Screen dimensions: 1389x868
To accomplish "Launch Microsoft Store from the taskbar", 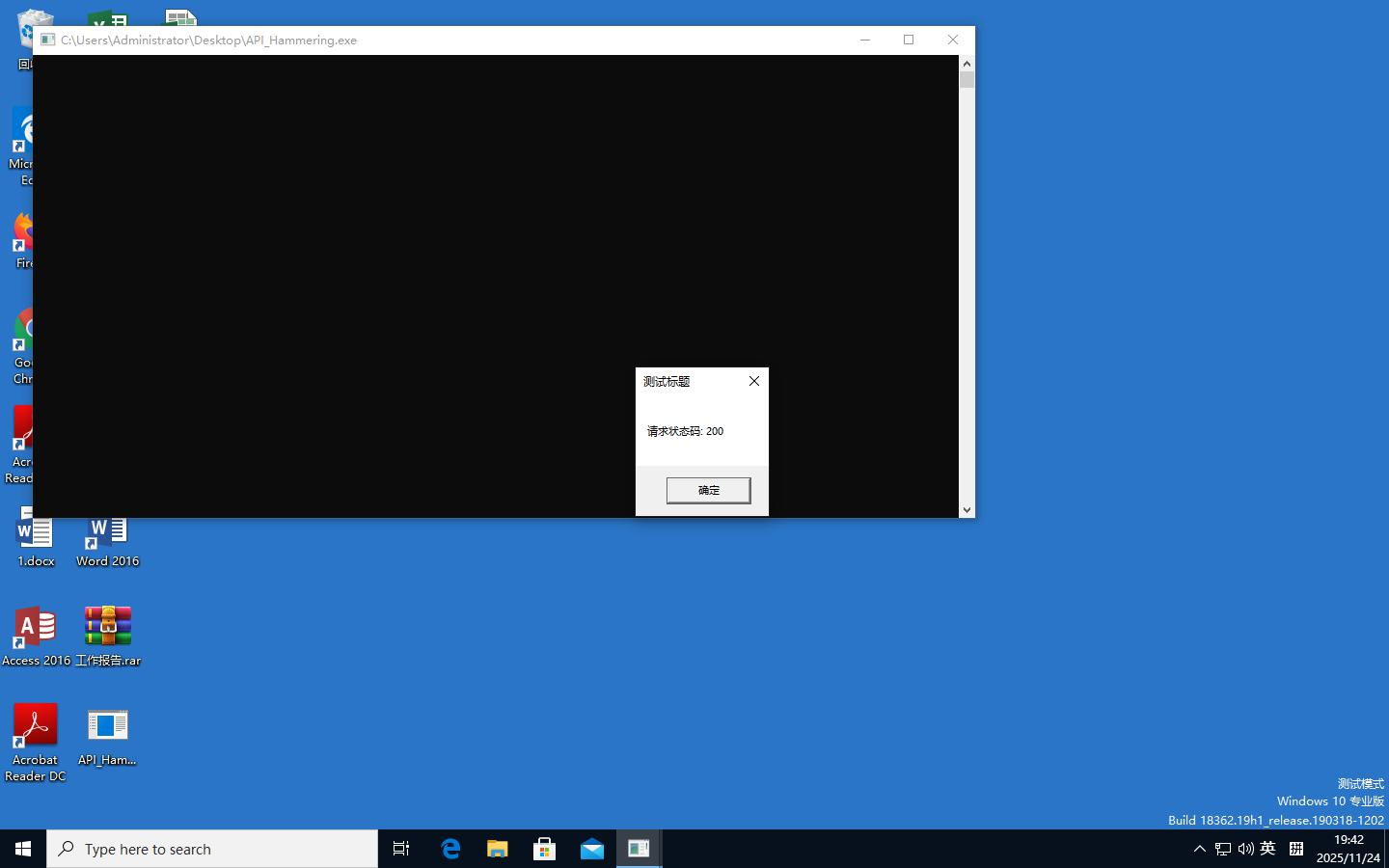I will pyautogui.click(x=544, y=849).
